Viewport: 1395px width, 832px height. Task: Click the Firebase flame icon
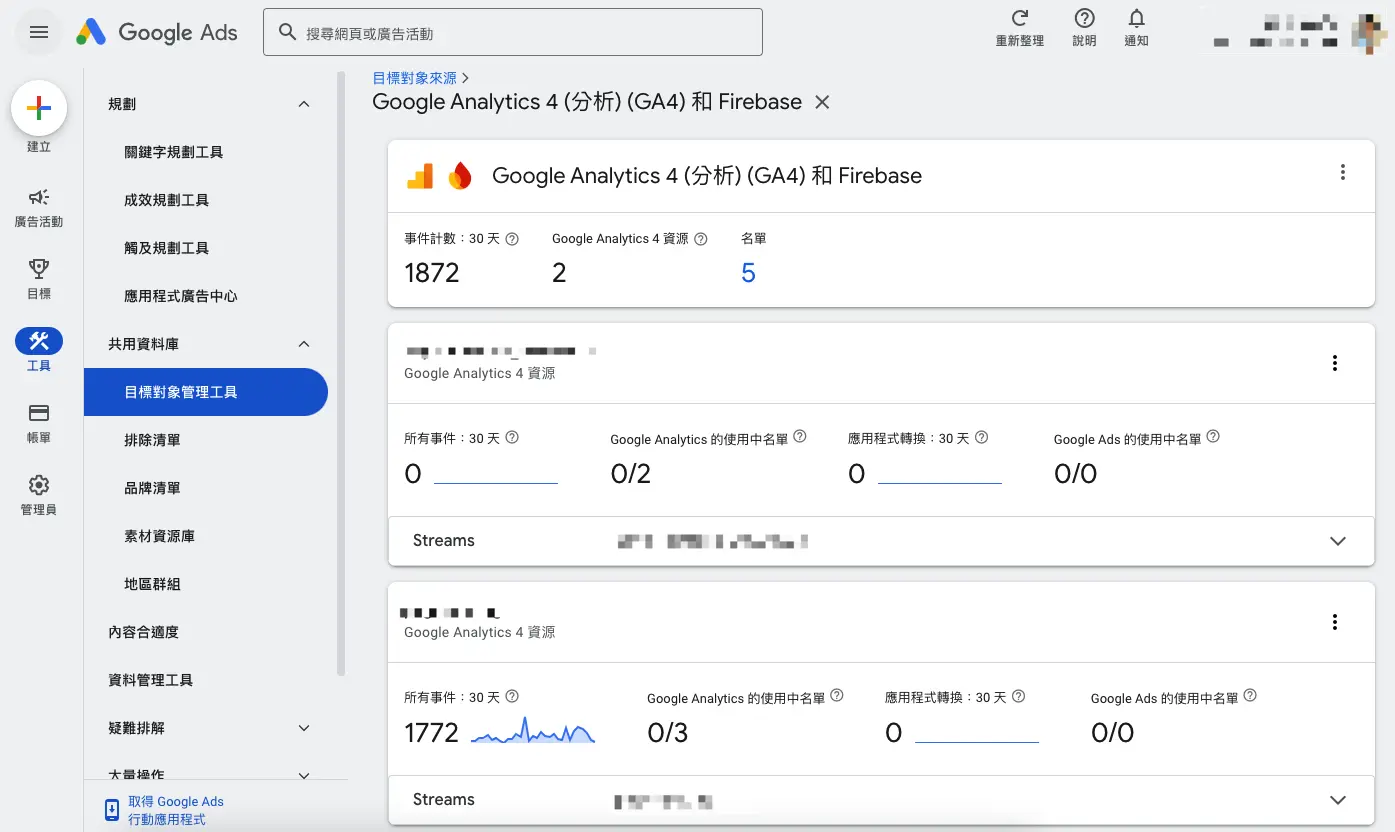click(x=460, y=176)
